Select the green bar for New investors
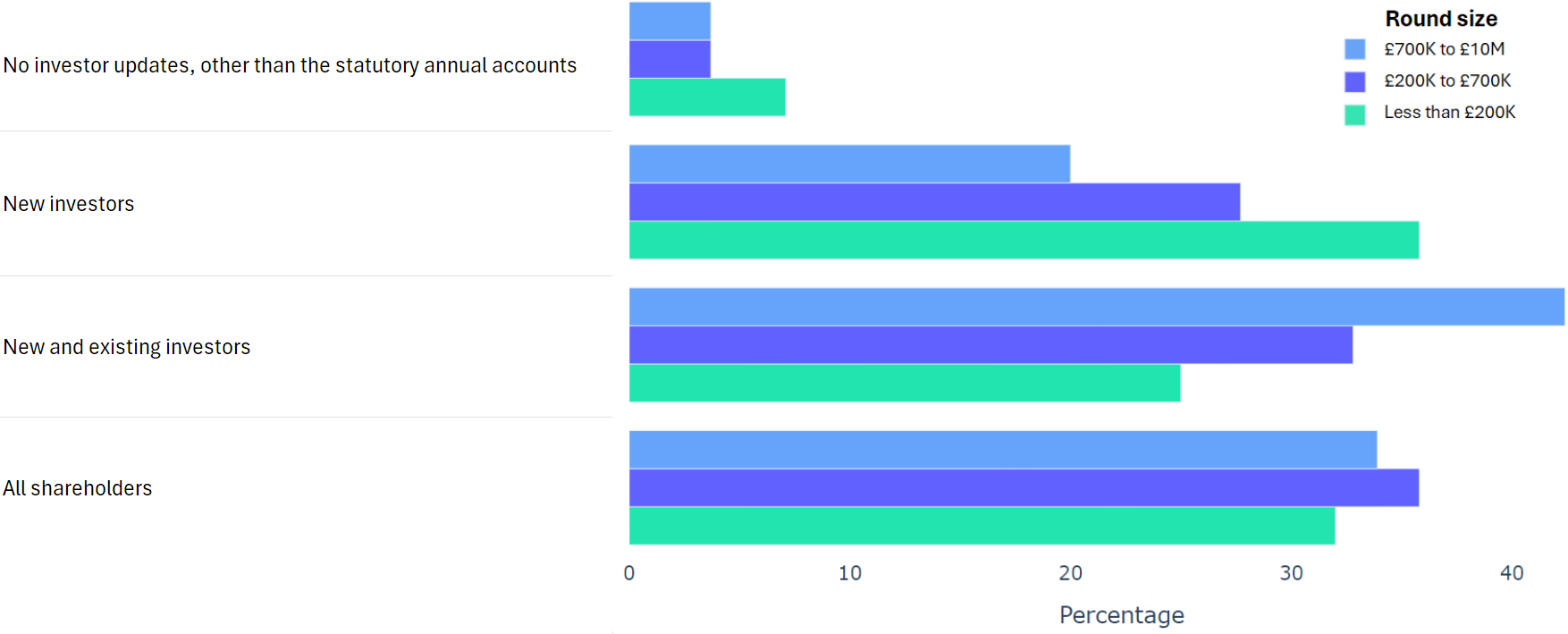The image size is (1568, 634). point(1024,240)
